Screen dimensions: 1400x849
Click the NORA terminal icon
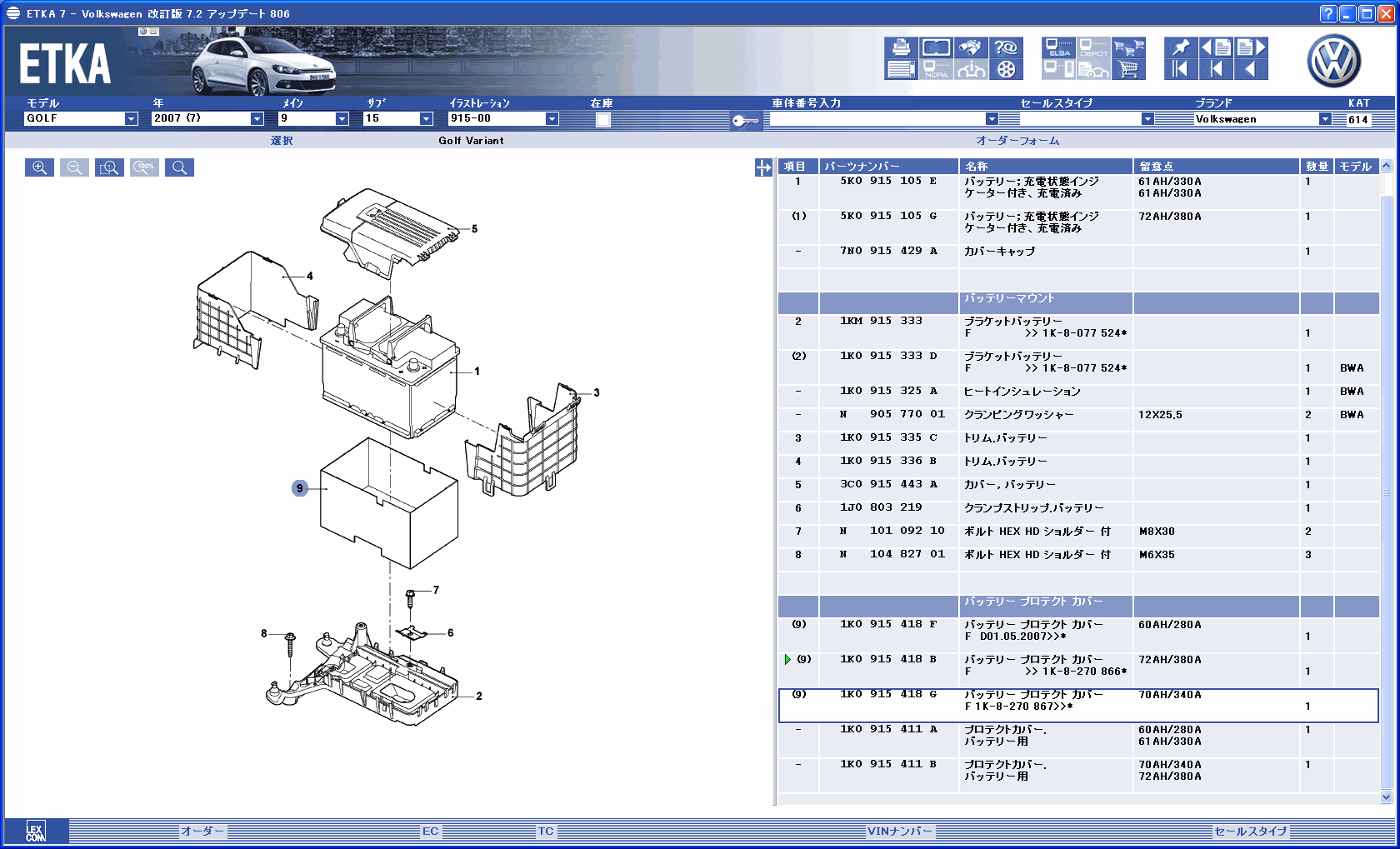pyautogui.click(x=936, y=70)
